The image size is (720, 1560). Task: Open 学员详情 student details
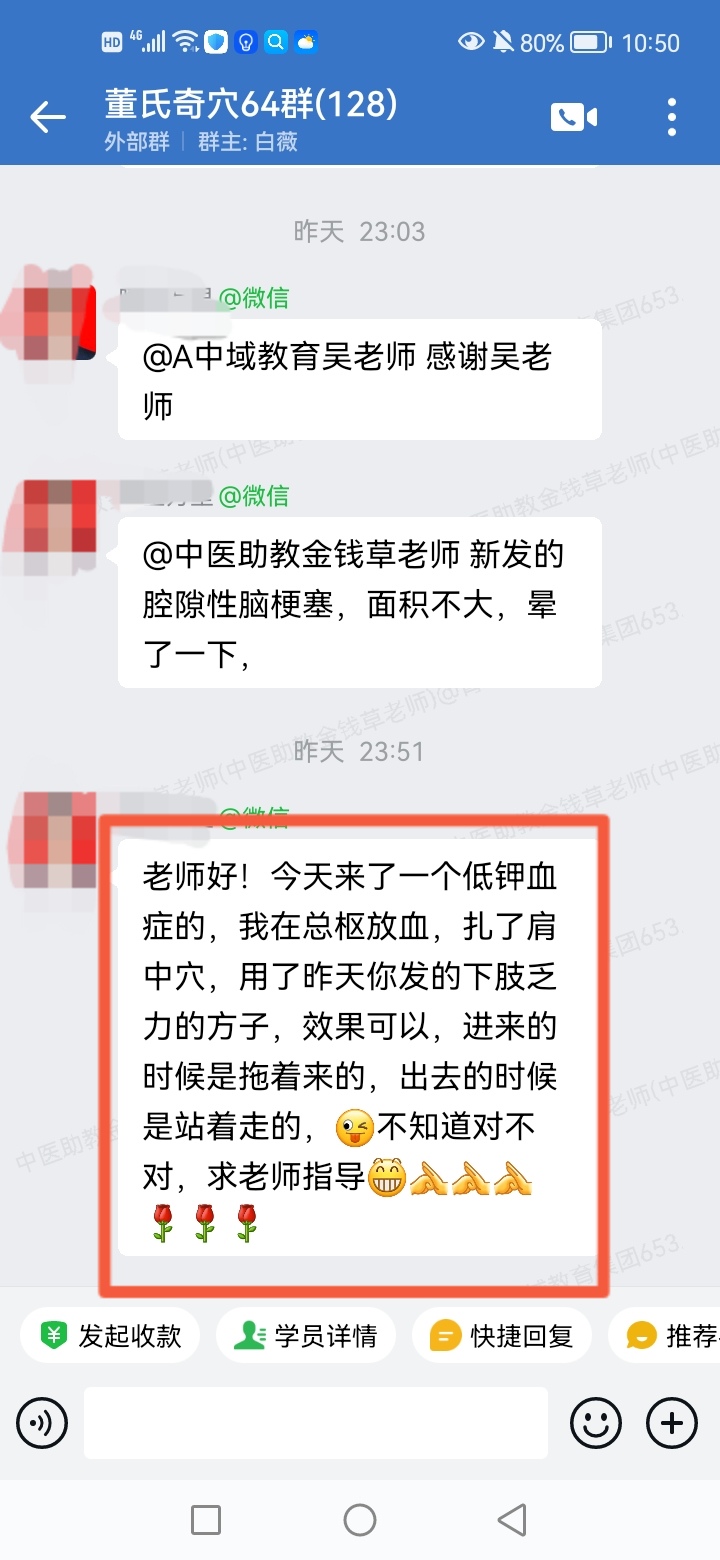pos(306,1335)
